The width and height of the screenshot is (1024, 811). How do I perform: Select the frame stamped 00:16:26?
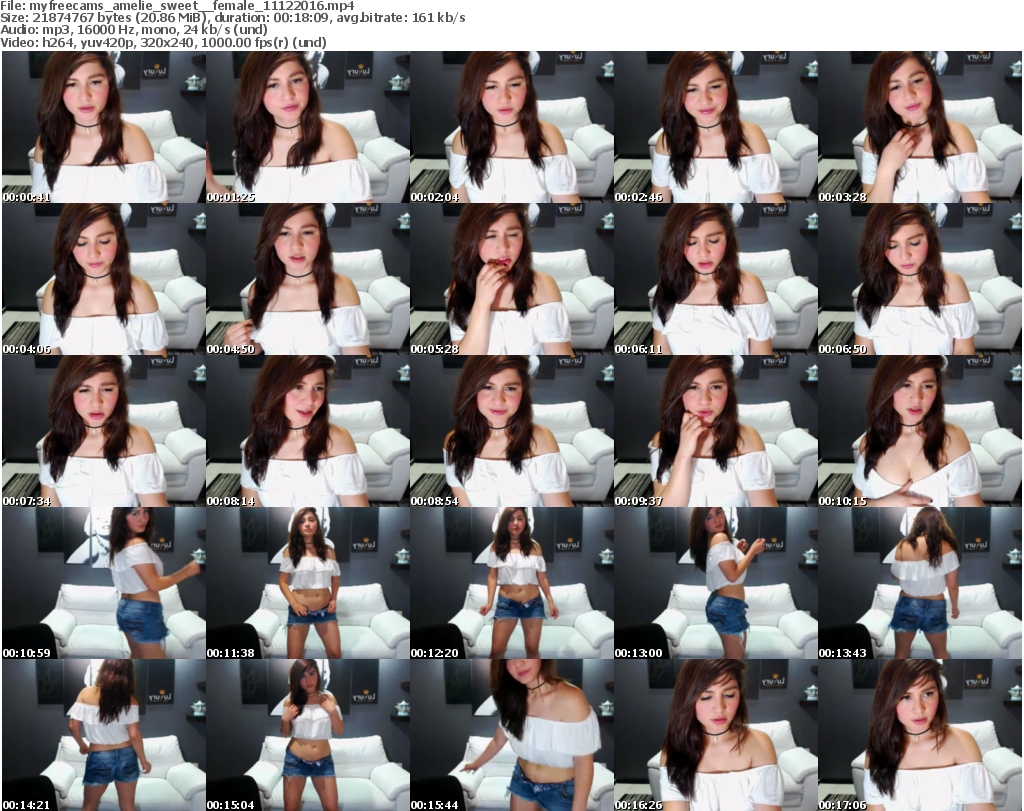pos(715,735)
